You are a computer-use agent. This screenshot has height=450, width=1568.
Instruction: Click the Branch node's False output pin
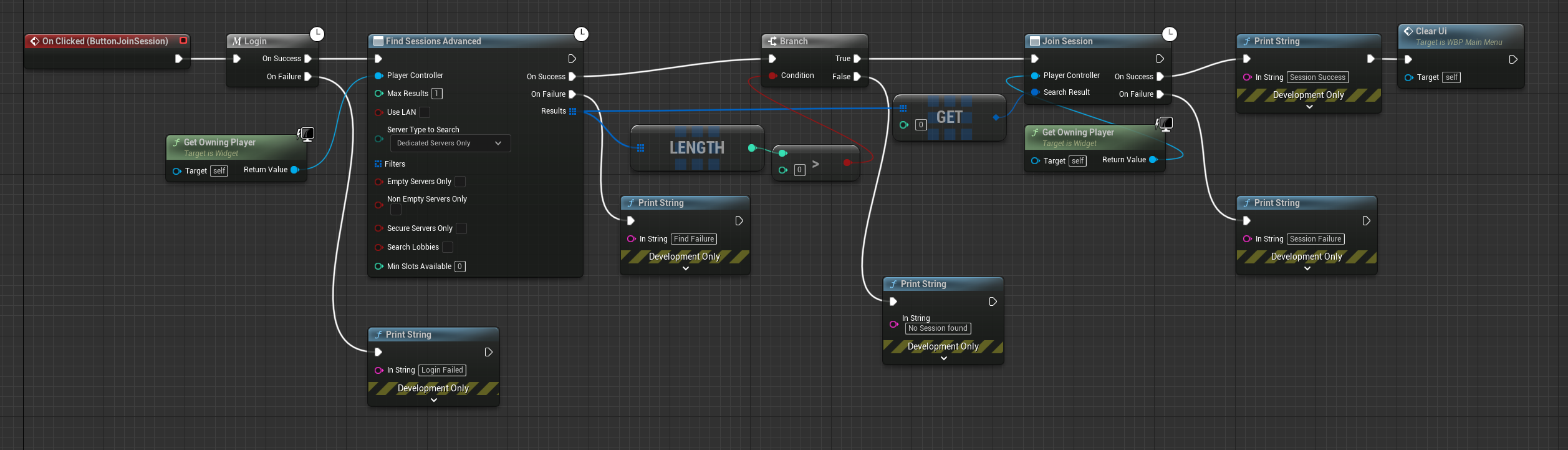click(x=857, y=77)
